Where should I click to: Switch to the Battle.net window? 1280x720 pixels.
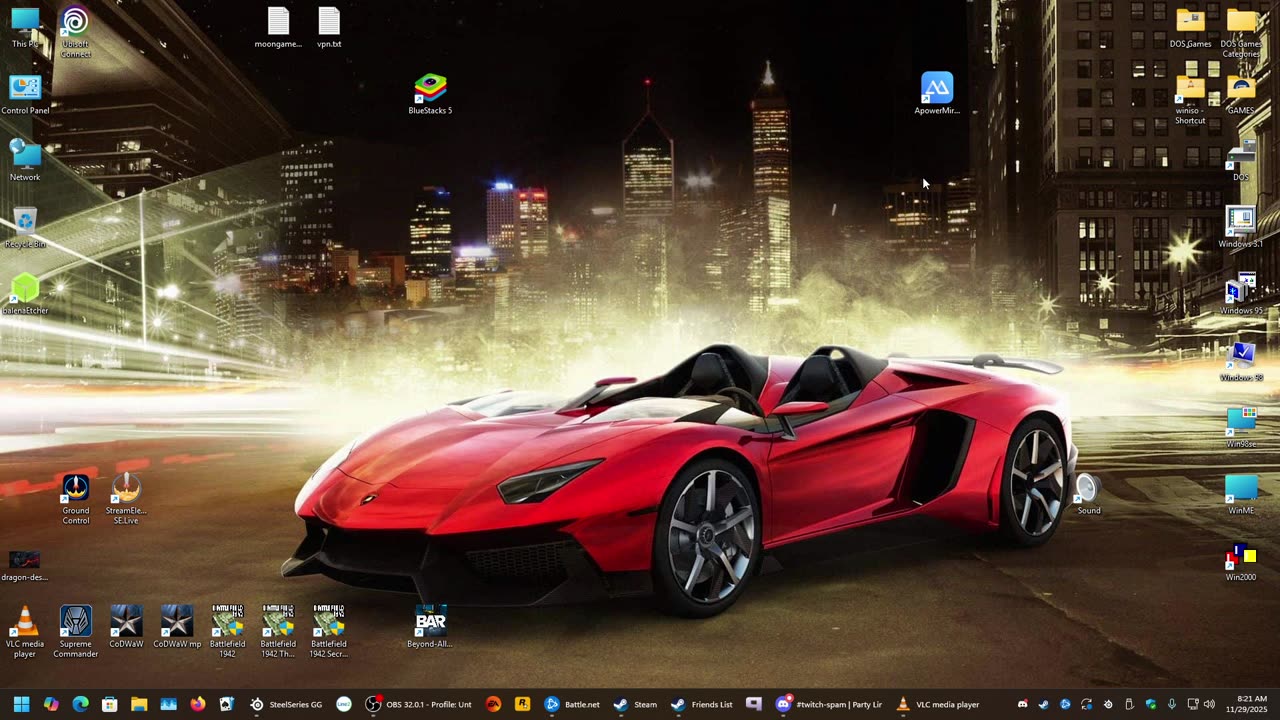click(x=573, y=704)
